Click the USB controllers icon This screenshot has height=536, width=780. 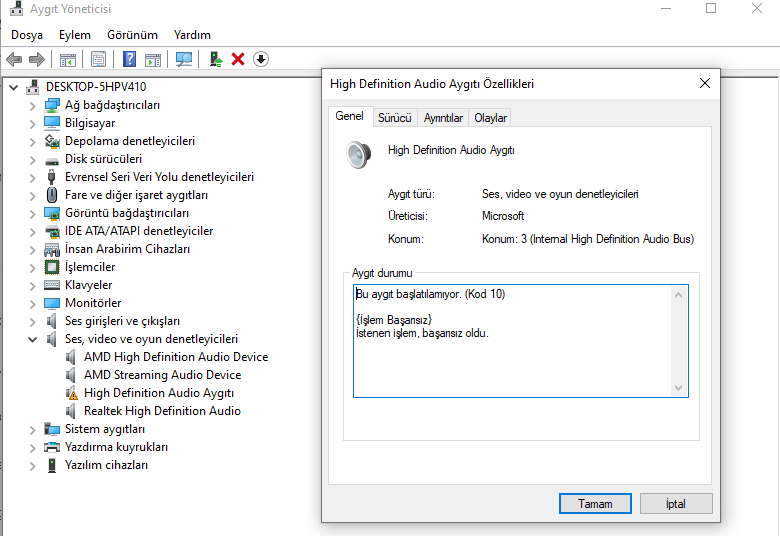pos(51,177)
